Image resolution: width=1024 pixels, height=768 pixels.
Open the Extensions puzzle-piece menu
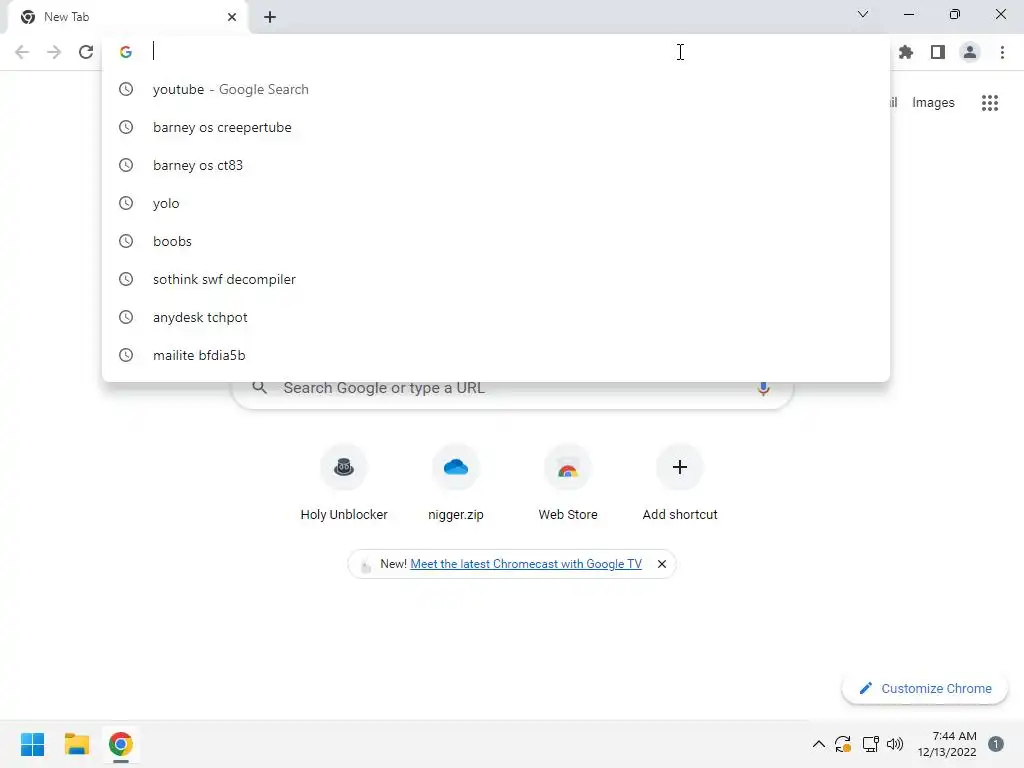click(x=906, y=52)
